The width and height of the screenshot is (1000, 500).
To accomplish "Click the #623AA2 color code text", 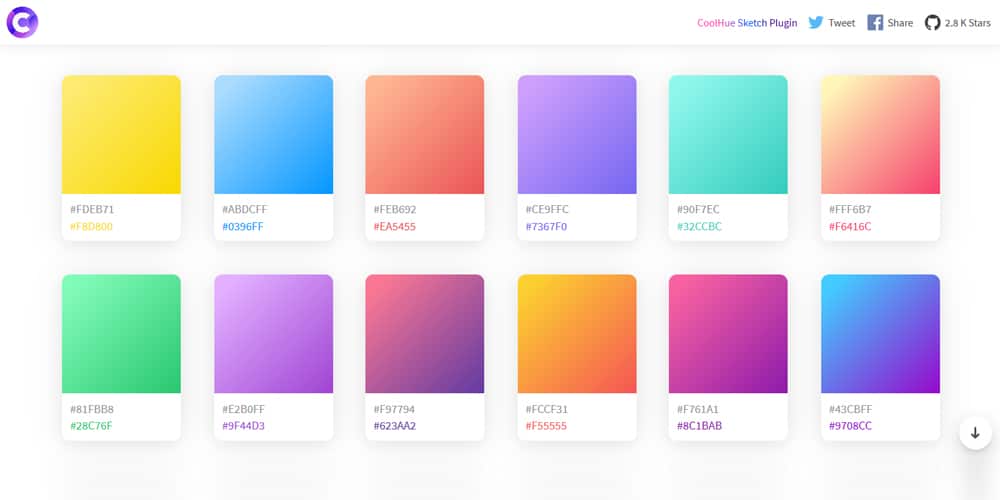I will (x=394, y=426).
